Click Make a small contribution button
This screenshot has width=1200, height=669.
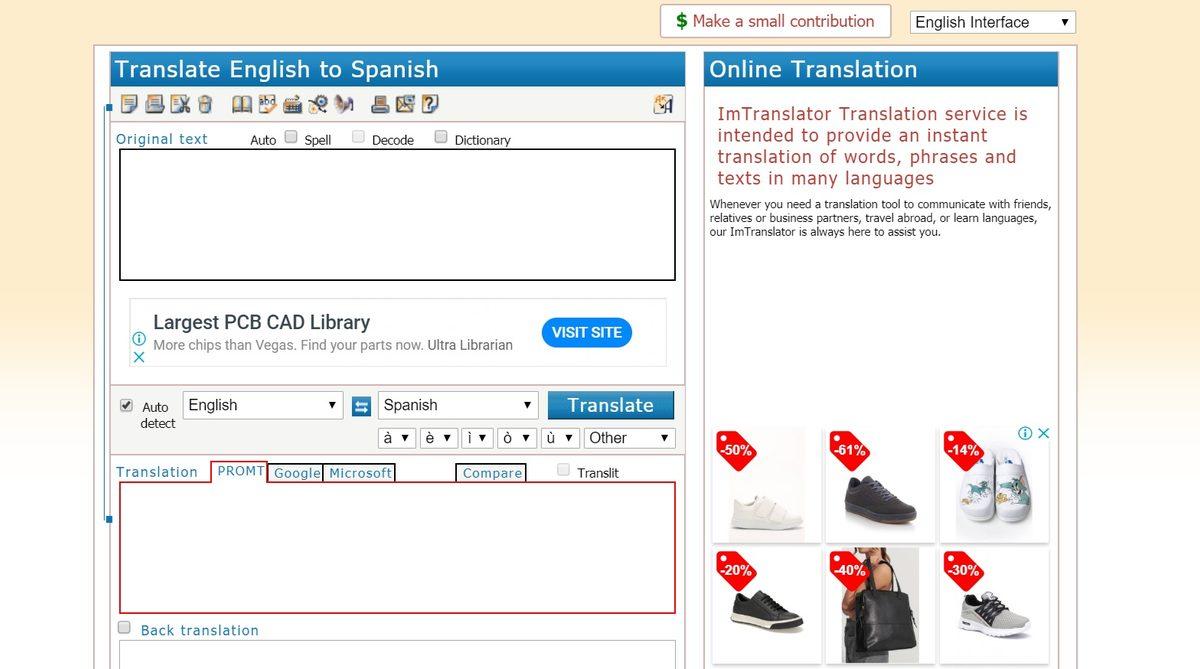click(x=773, y=21)
